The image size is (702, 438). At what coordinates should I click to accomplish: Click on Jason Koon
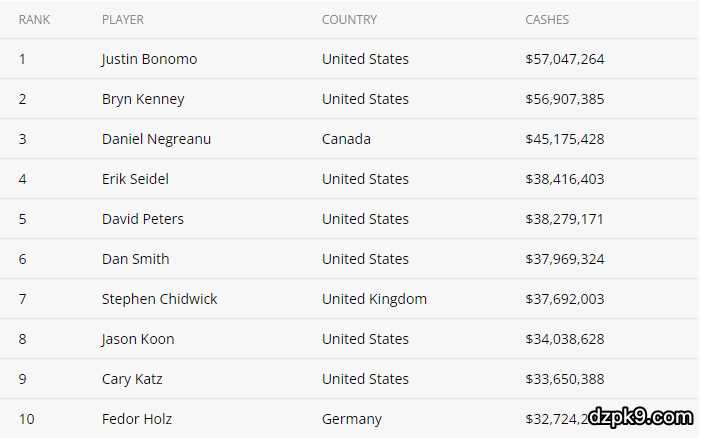pyautogui.click(x=138, y=339)
